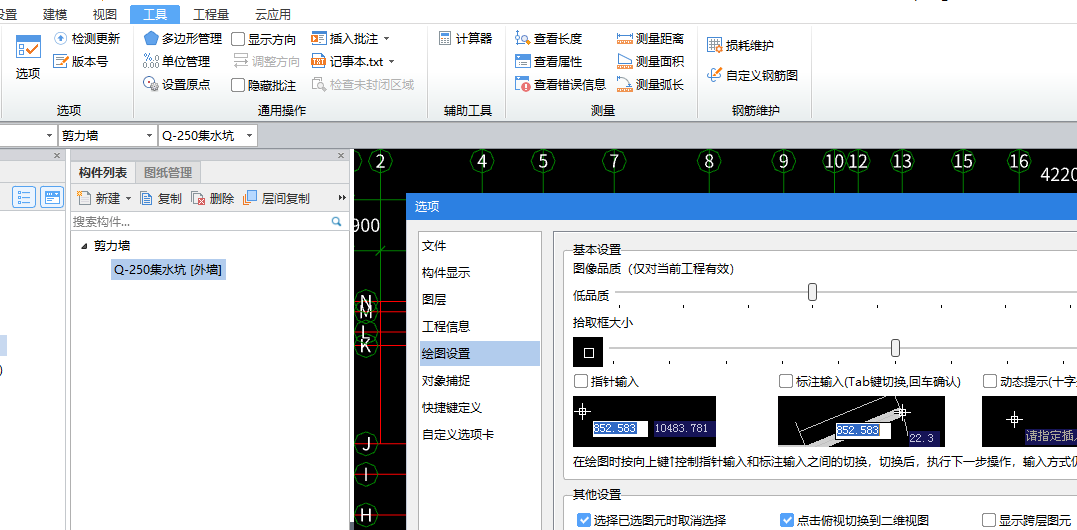Open the 工程量 ribbon tab

212,14
